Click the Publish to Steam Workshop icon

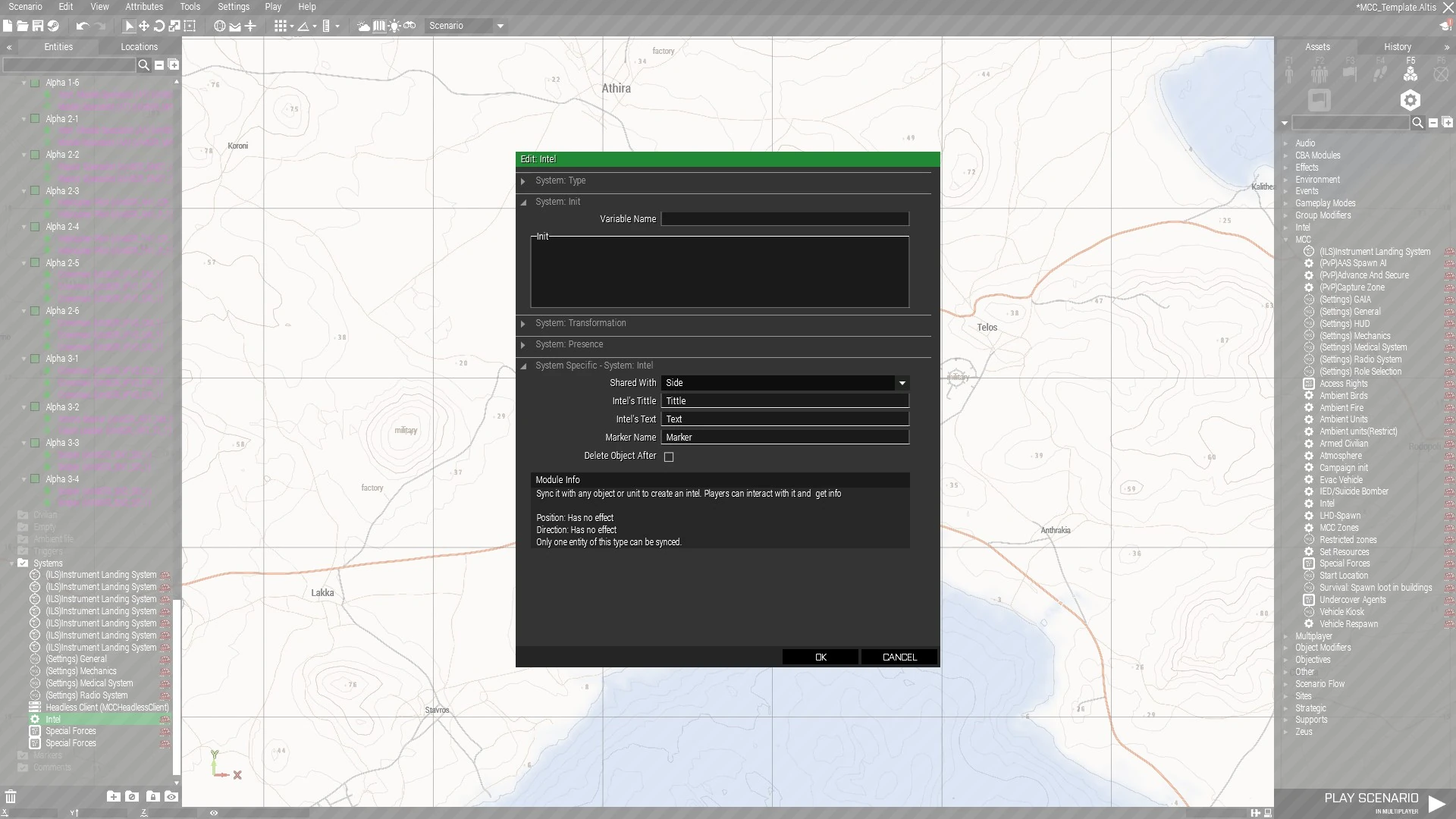click(53, 26)
